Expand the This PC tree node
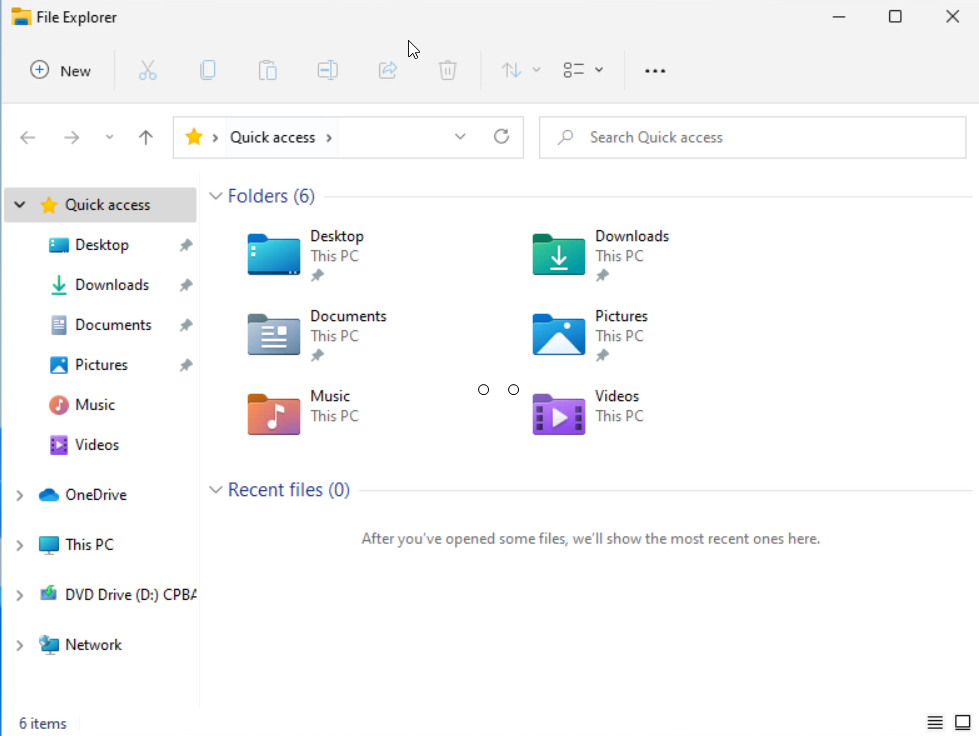The image size is (979, 736). click(20, 545)
